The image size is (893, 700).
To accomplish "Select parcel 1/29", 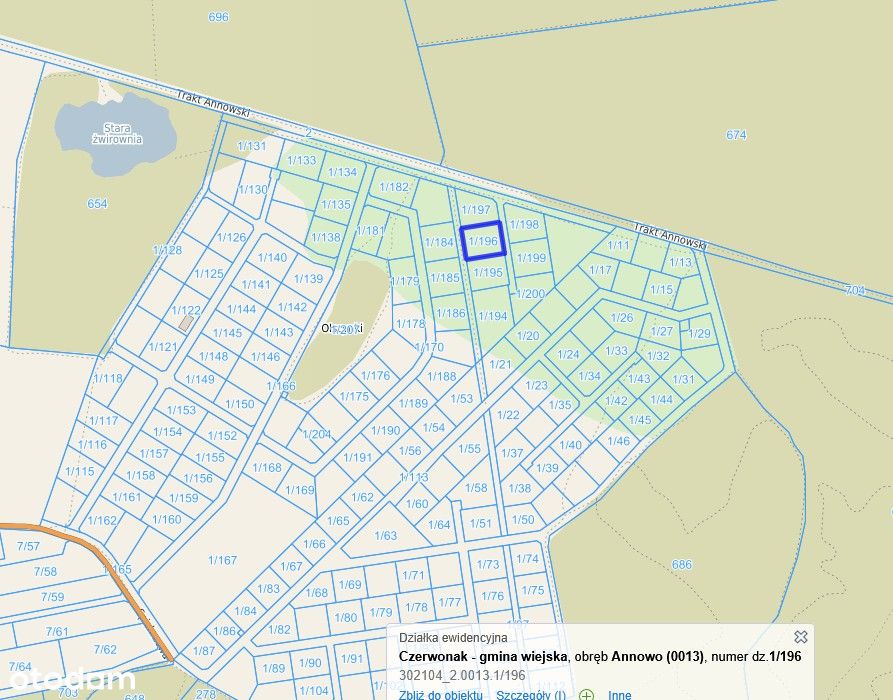I will pos(699,333).
